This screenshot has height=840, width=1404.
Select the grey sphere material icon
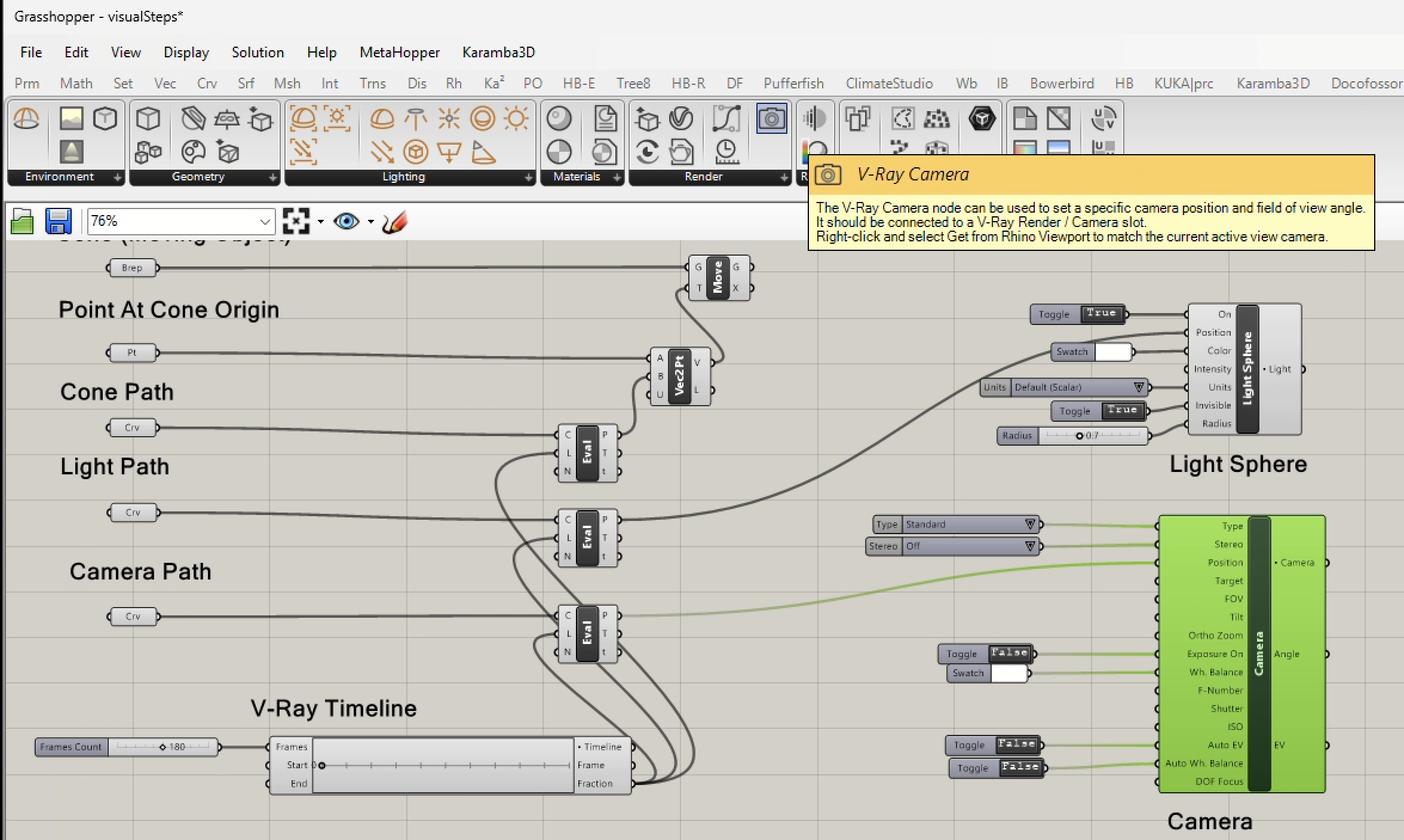(559, 118)
